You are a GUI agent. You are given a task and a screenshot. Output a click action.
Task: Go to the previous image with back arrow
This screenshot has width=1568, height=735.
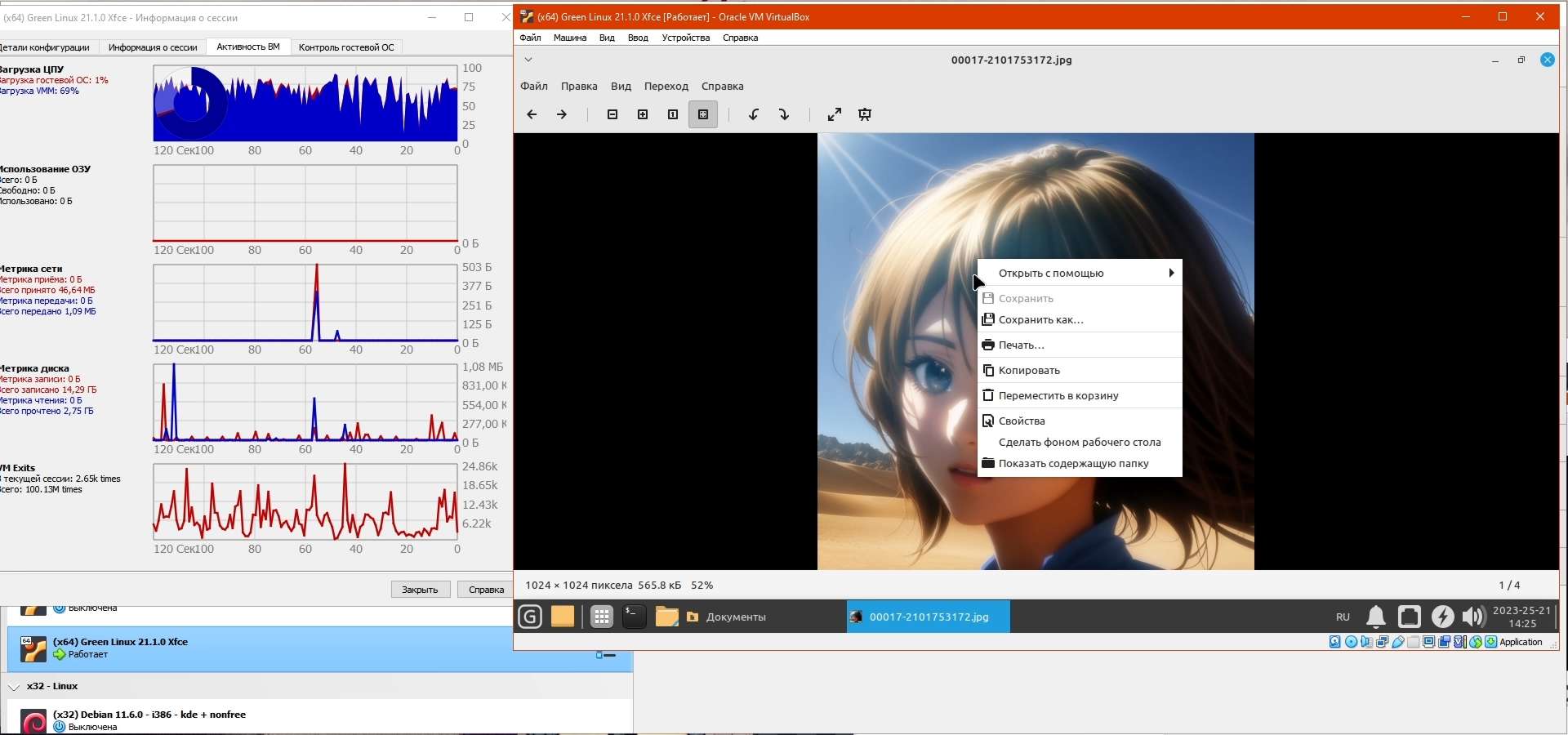pos(532,115)
